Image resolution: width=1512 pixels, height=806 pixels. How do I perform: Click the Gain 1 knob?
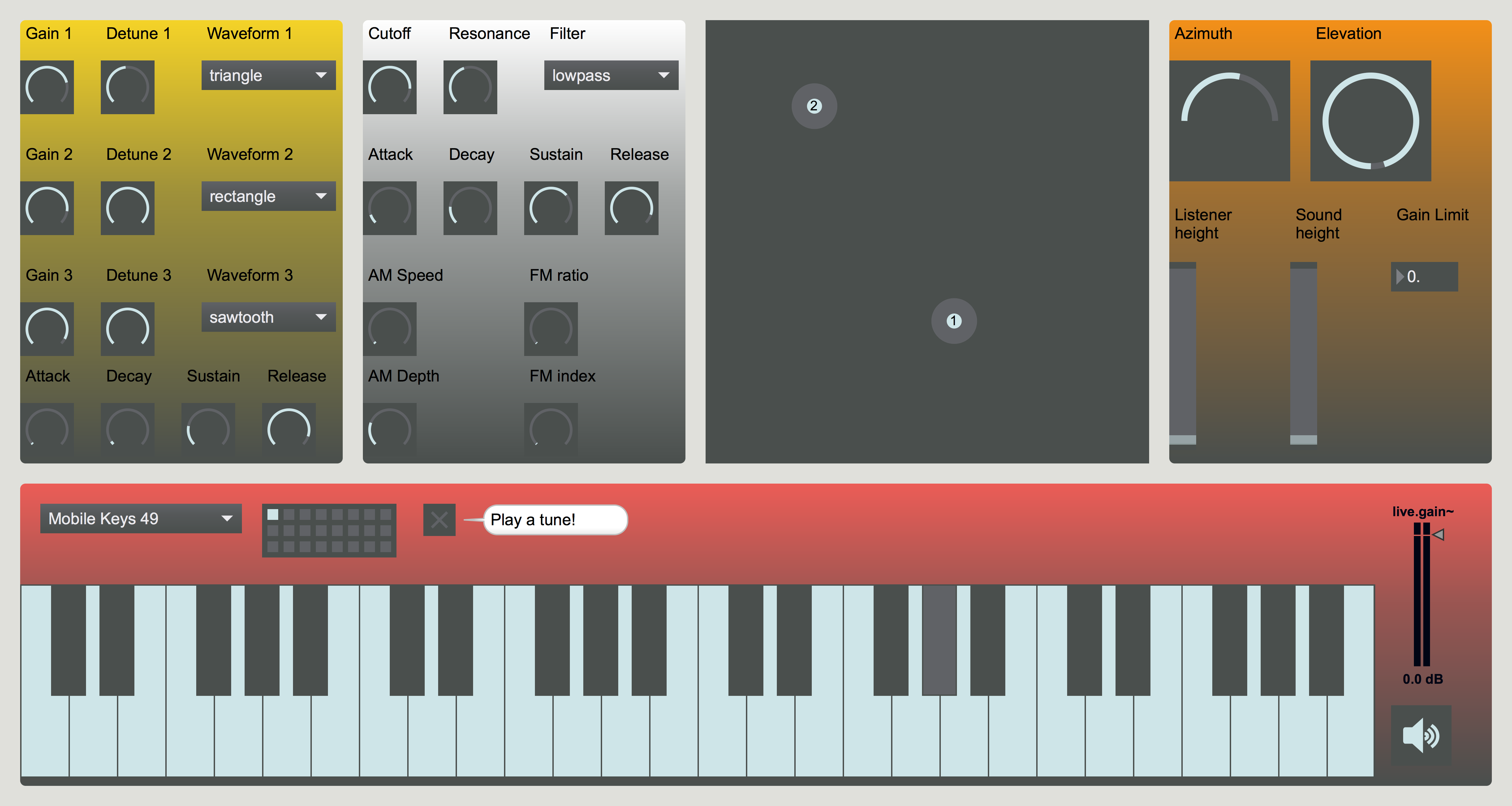(47, 87)
